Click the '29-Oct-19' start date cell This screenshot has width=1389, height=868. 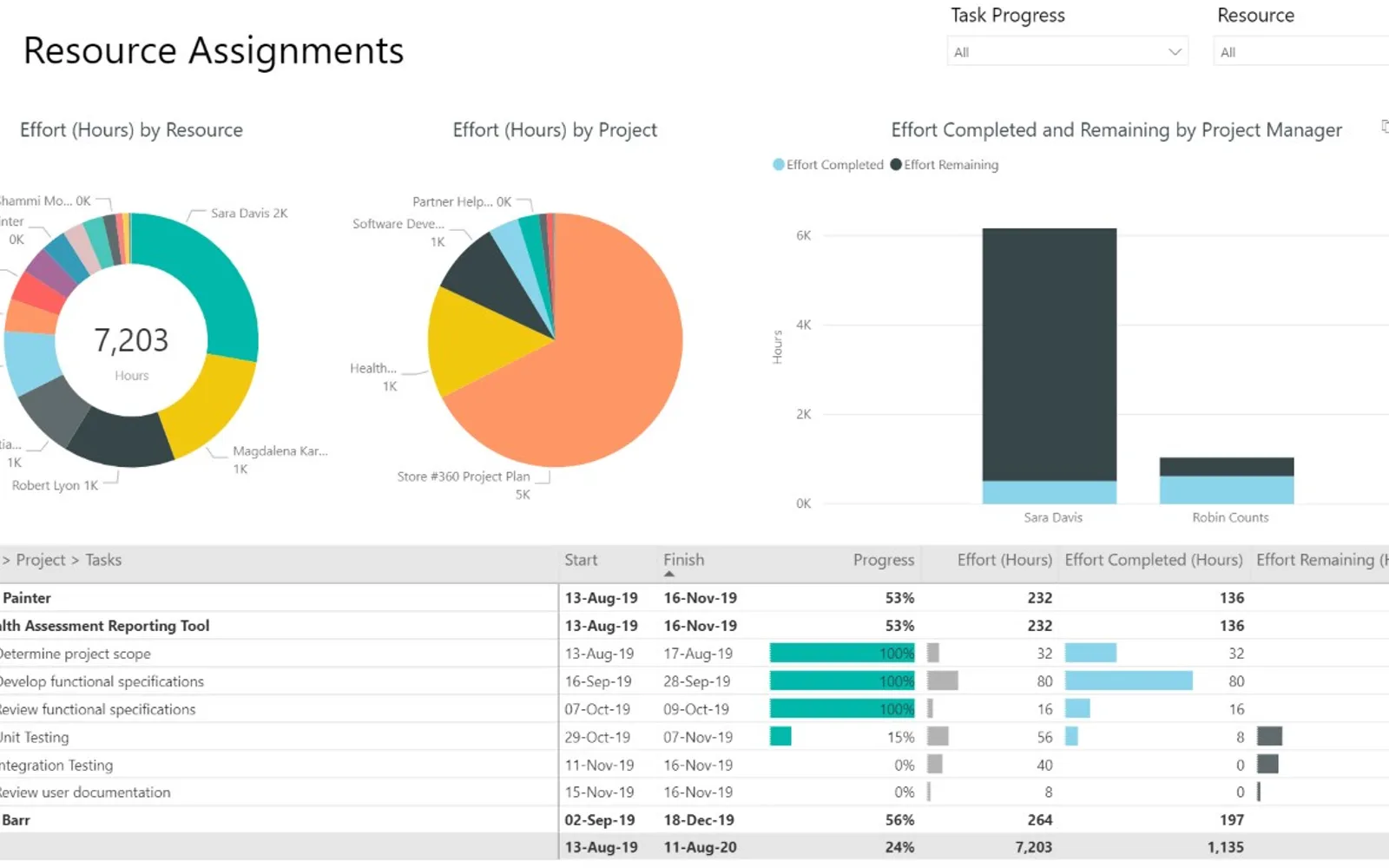(x=597, y=737)
